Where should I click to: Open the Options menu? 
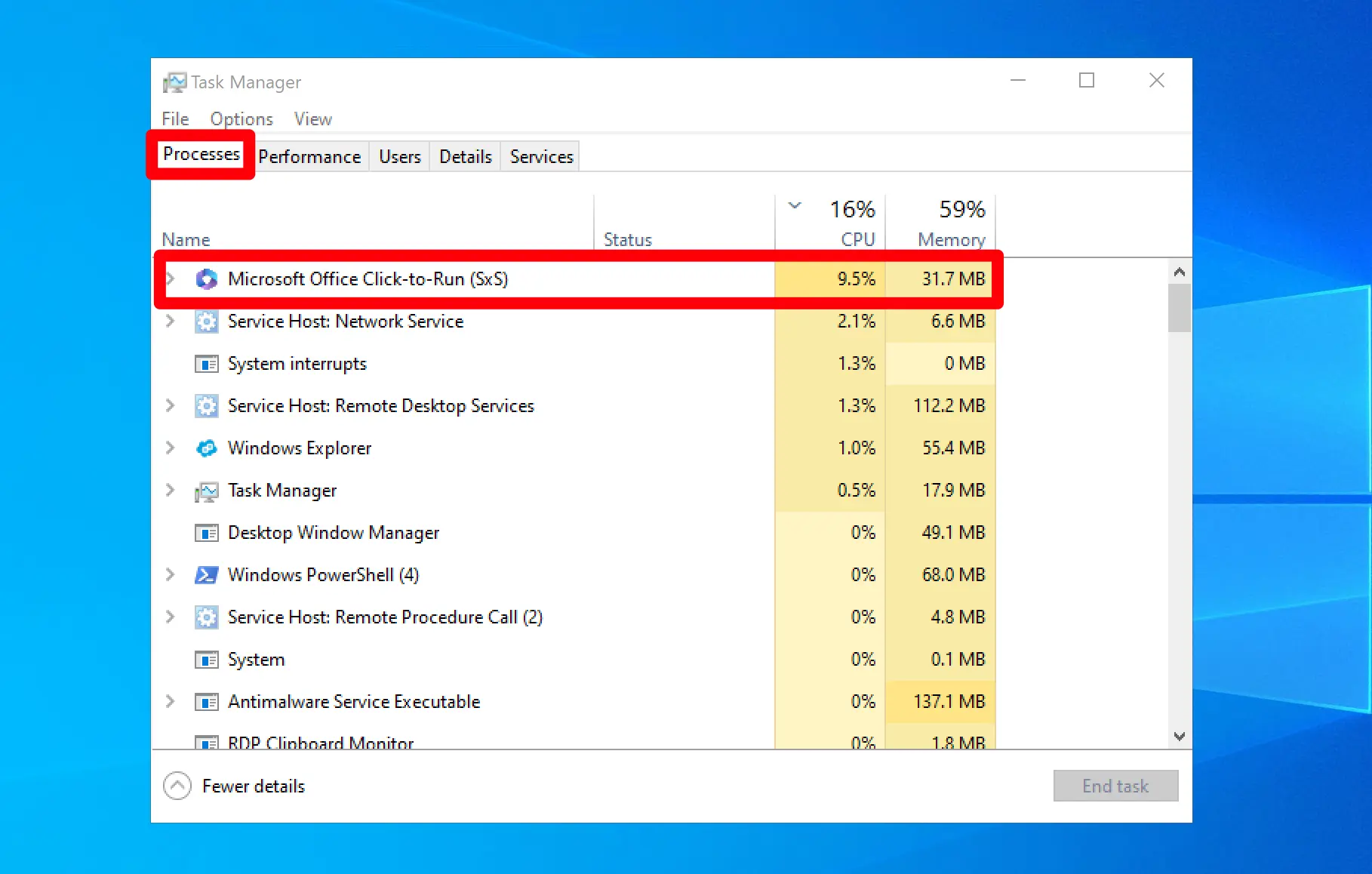(x=241, y=118)
